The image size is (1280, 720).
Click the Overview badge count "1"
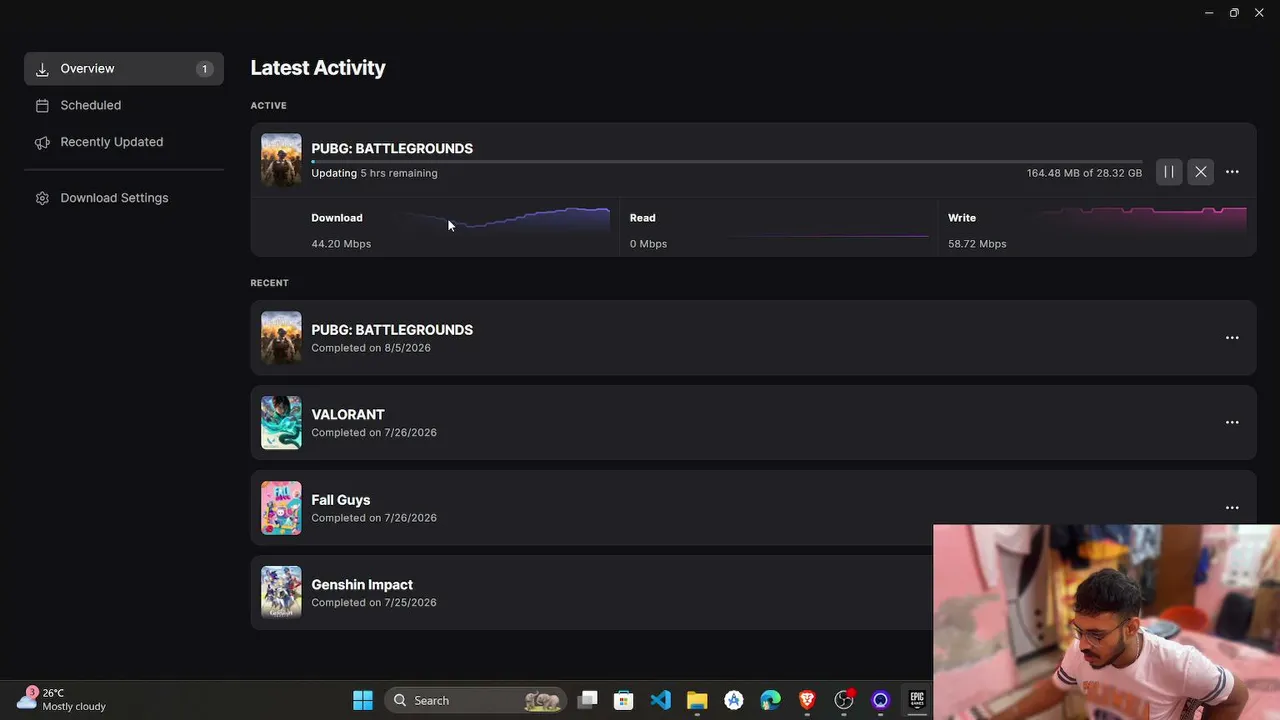coord(205,69)
